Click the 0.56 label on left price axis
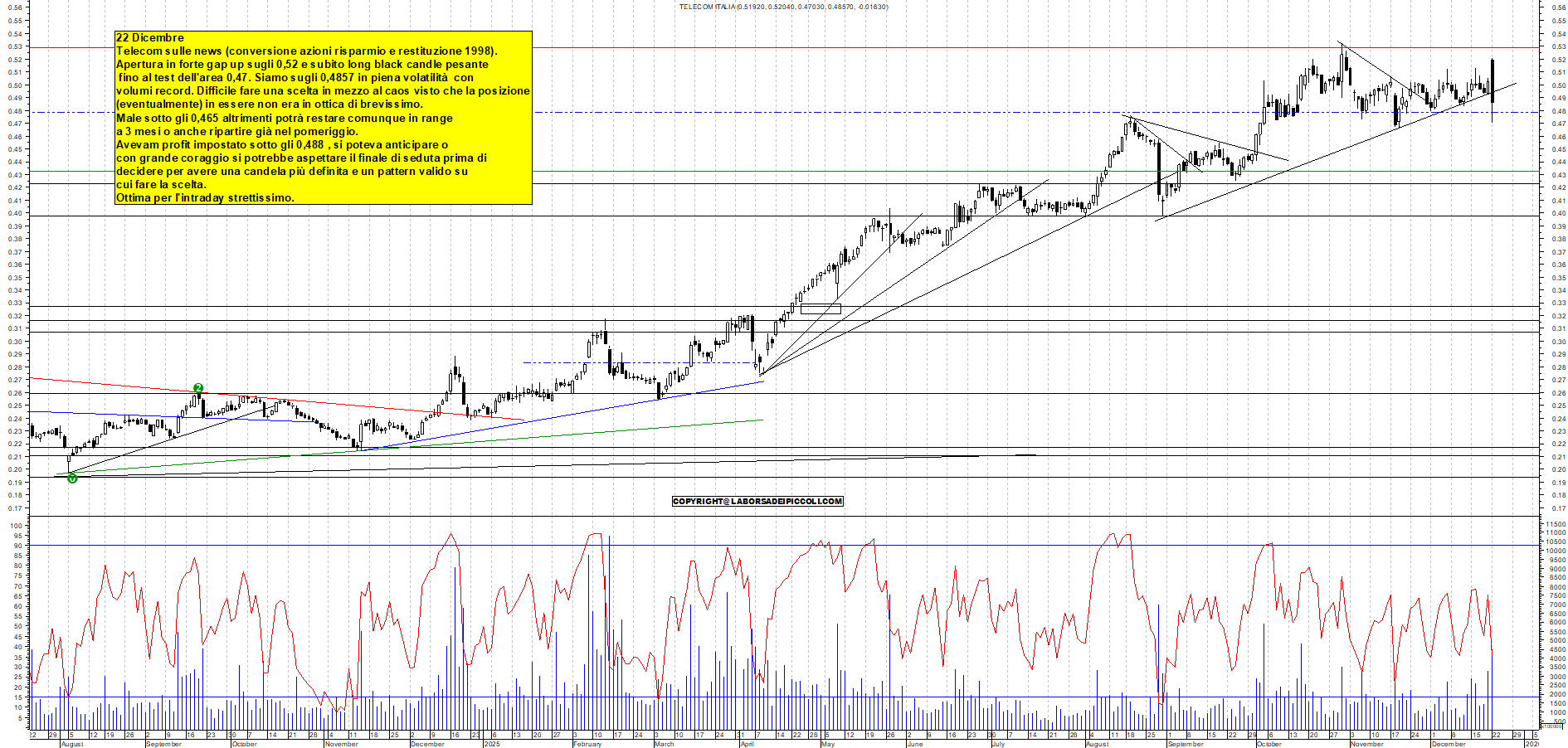 pyautogui.click(x=15, y=8)
